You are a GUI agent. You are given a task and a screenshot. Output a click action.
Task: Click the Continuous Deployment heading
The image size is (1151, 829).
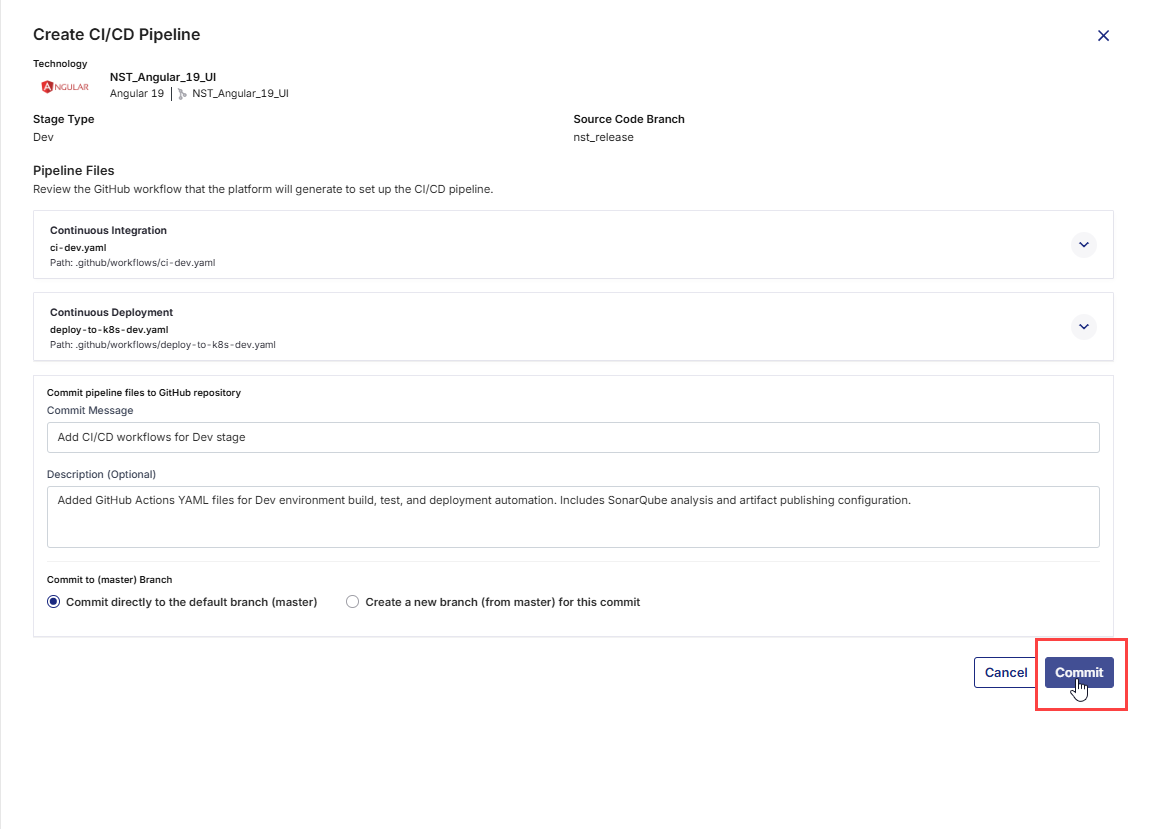[111, 313]
